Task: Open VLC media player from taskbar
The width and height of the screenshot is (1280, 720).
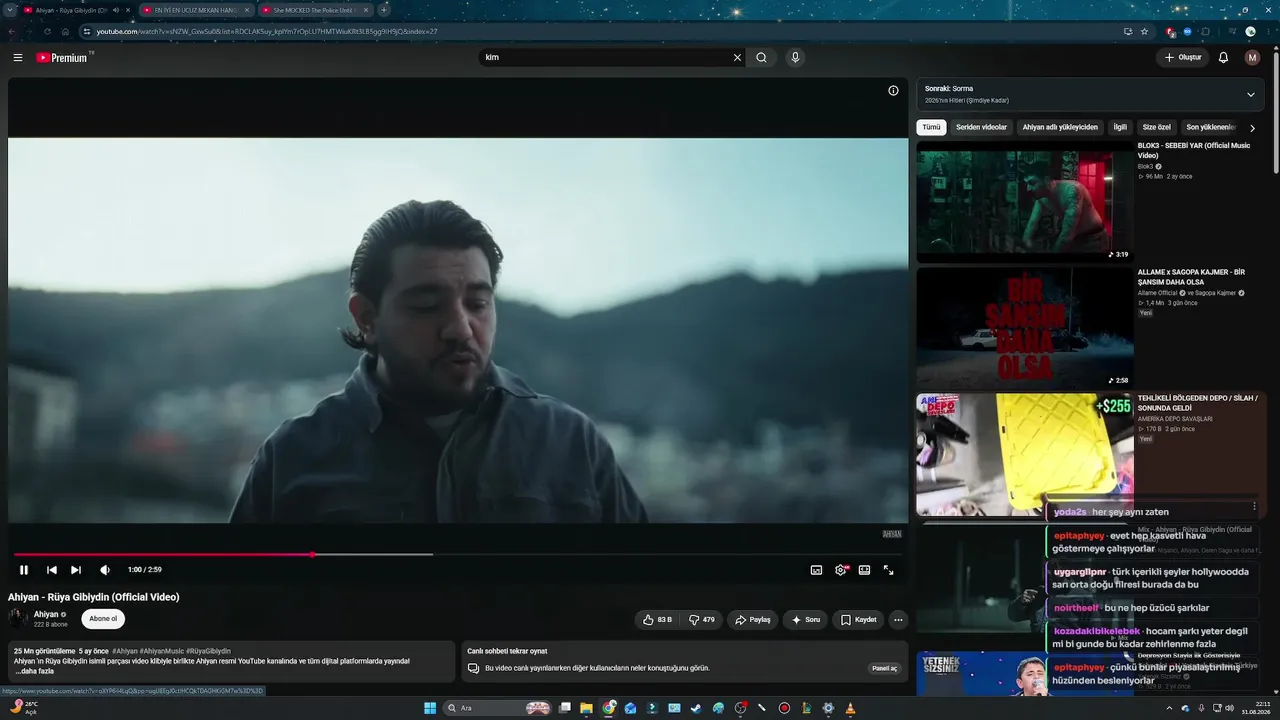Action: pos(850,708)
